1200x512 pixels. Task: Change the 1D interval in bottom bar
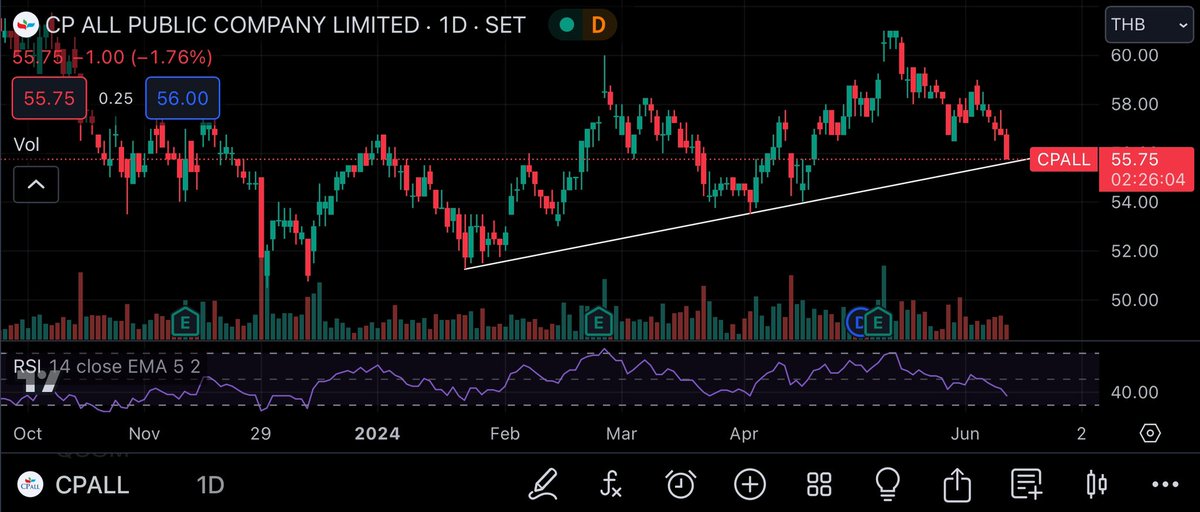coord(210,486)
